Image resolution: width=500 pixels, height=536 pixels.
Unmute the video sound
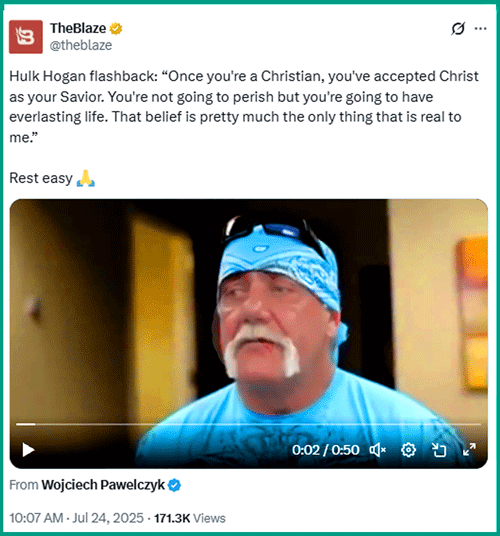[378, 450]
